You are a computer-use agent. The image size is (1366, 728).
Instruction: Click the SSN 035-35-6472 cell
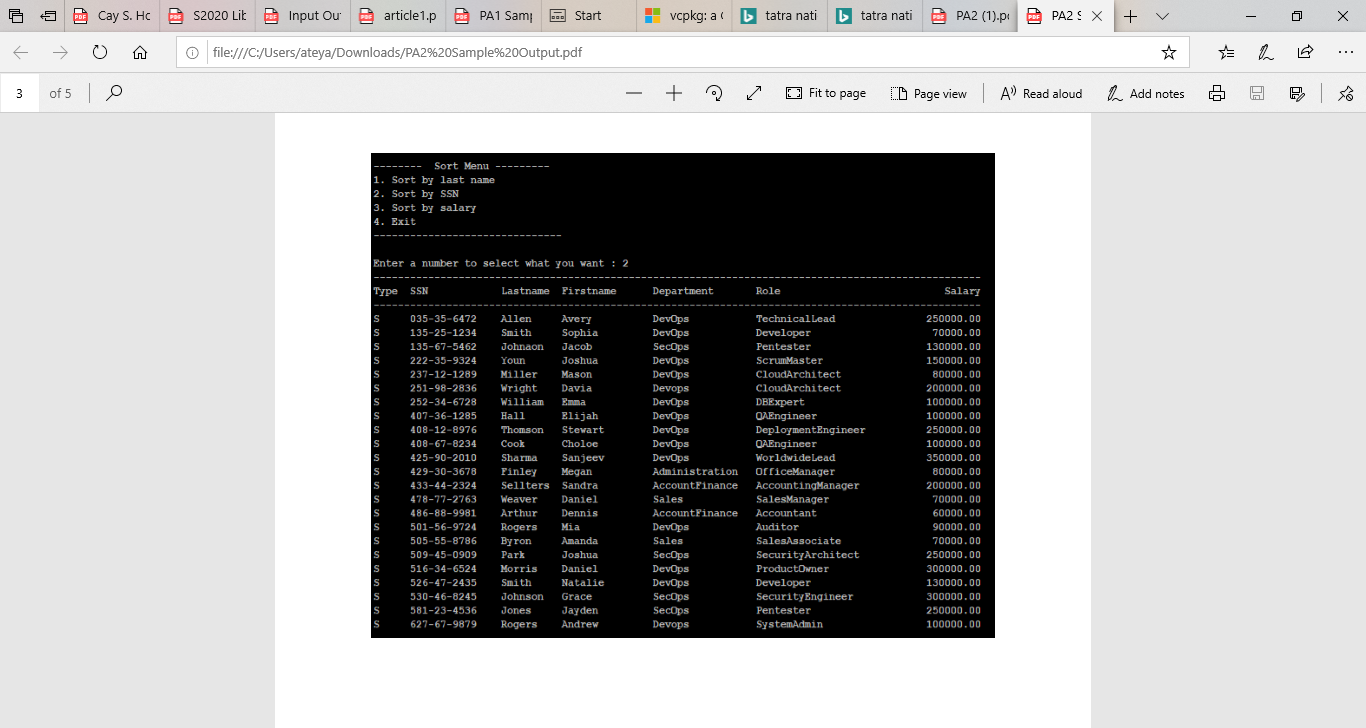click(443, 319)
